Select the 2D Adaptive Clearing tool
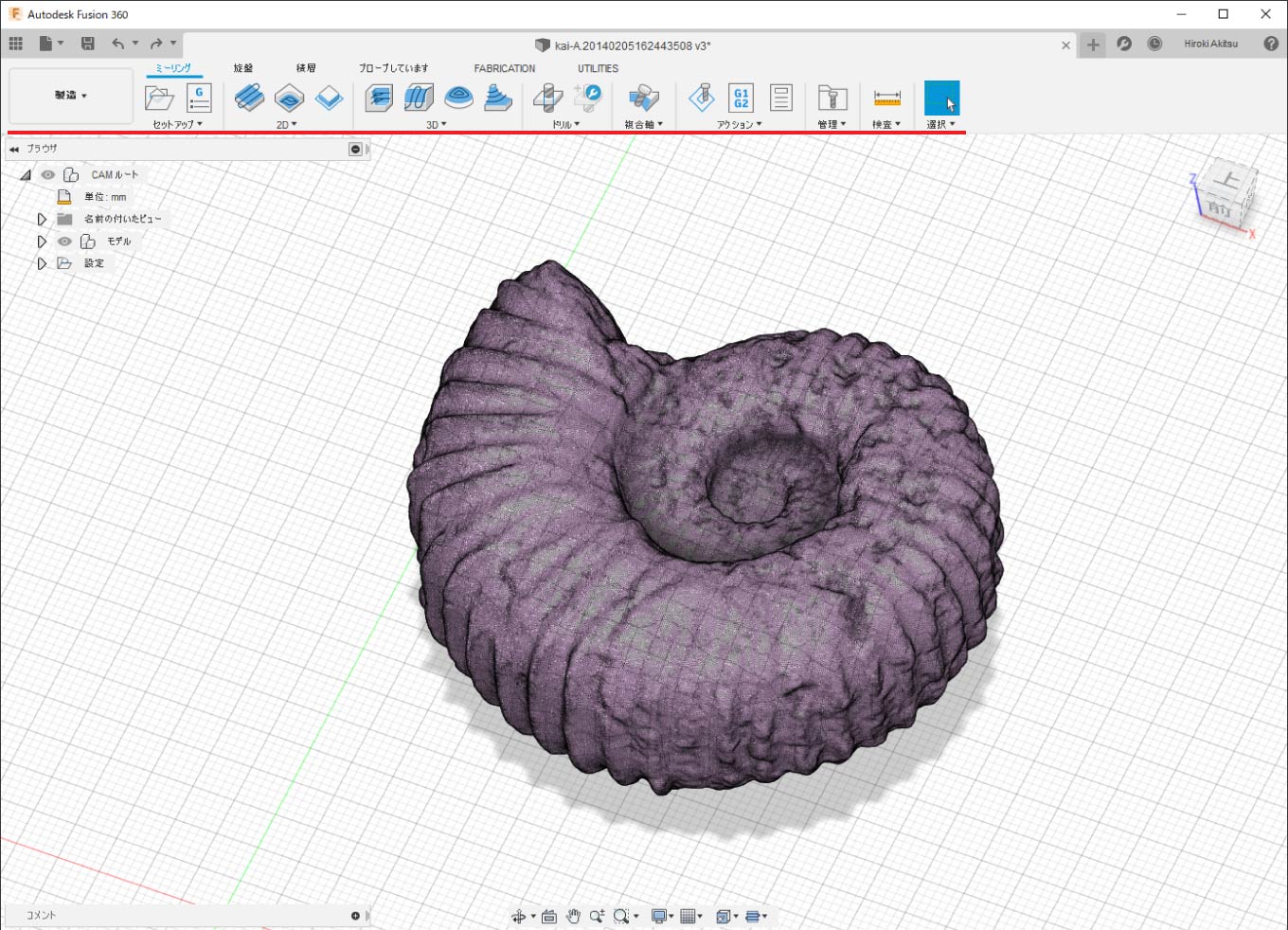This screenshot has width=1288, height=930. click(x=249, y=98)
